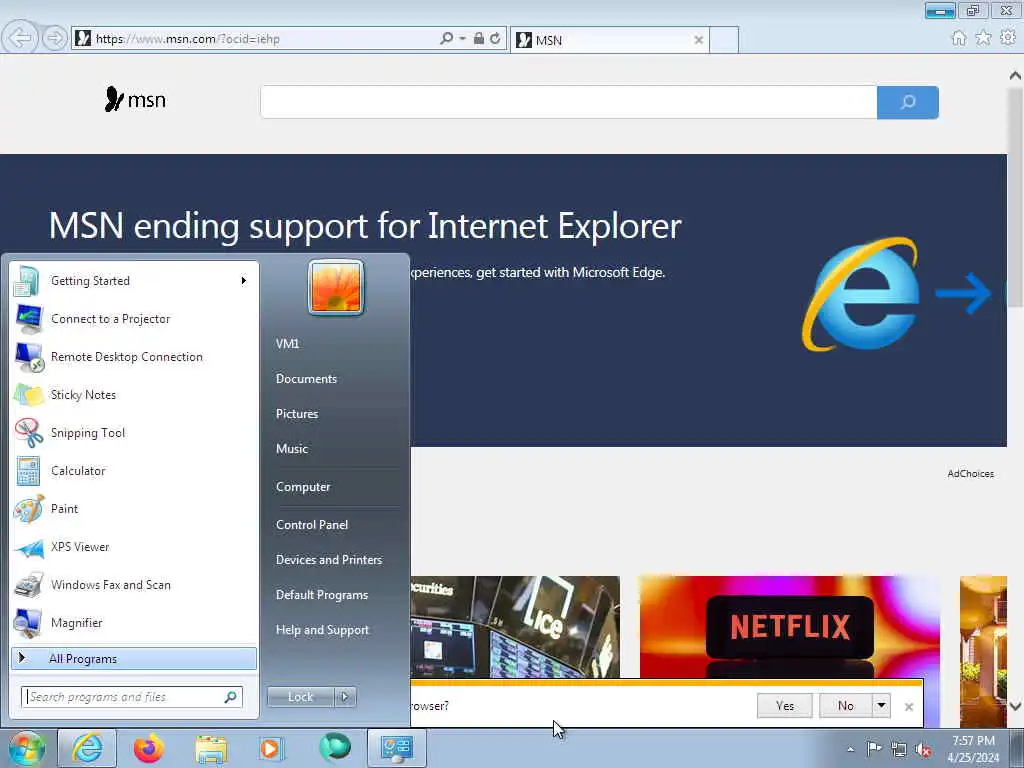Image resolution: width=1024 pixels, height=768 pixels.
Task: Click the green globe taskbar icon
Action: 335,747
